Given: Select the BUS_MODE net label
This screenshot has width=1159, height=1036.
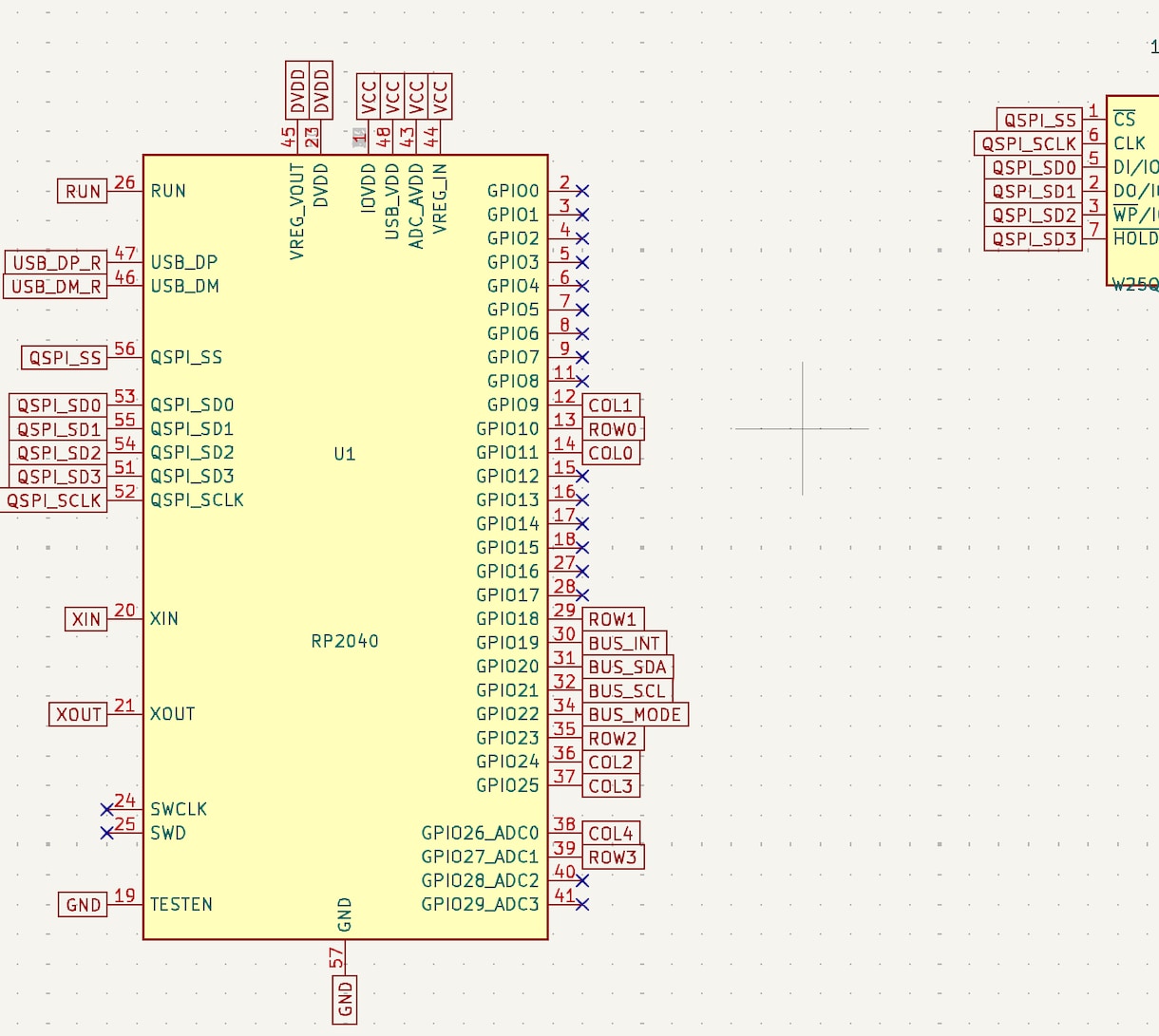Looking at the screenshot, I should (x=635, y=714).
